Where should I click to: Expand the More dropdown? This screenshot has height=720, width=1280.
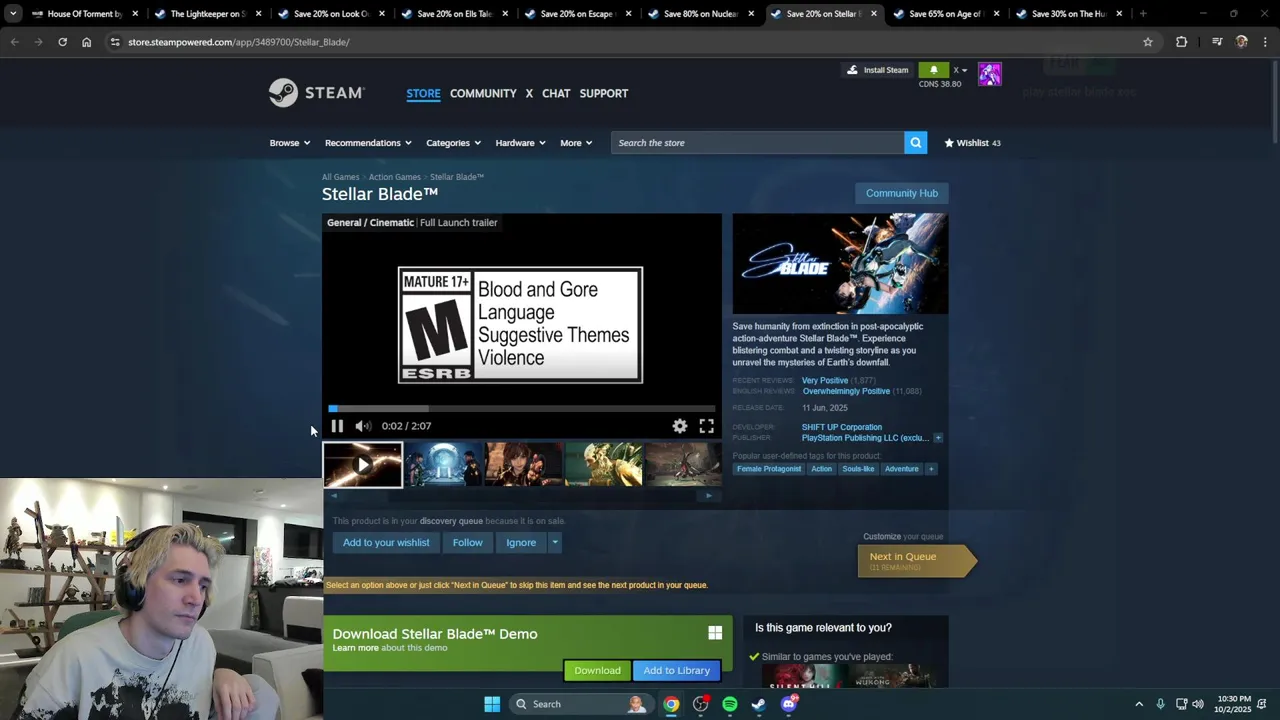point(576,143)
